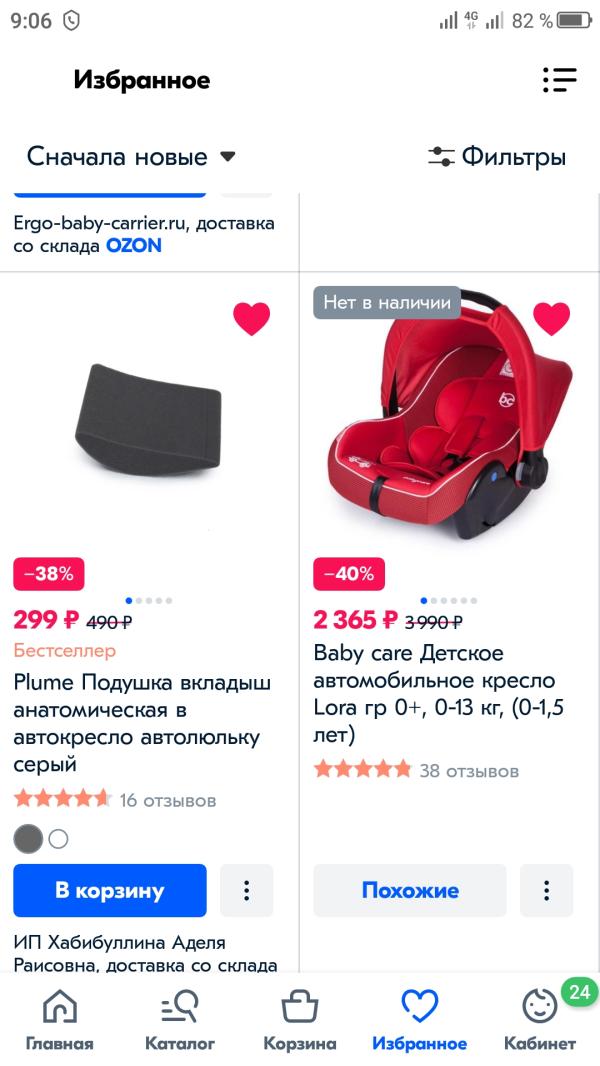
Task: Go to Главная home tab
Action: (60, 1020)
